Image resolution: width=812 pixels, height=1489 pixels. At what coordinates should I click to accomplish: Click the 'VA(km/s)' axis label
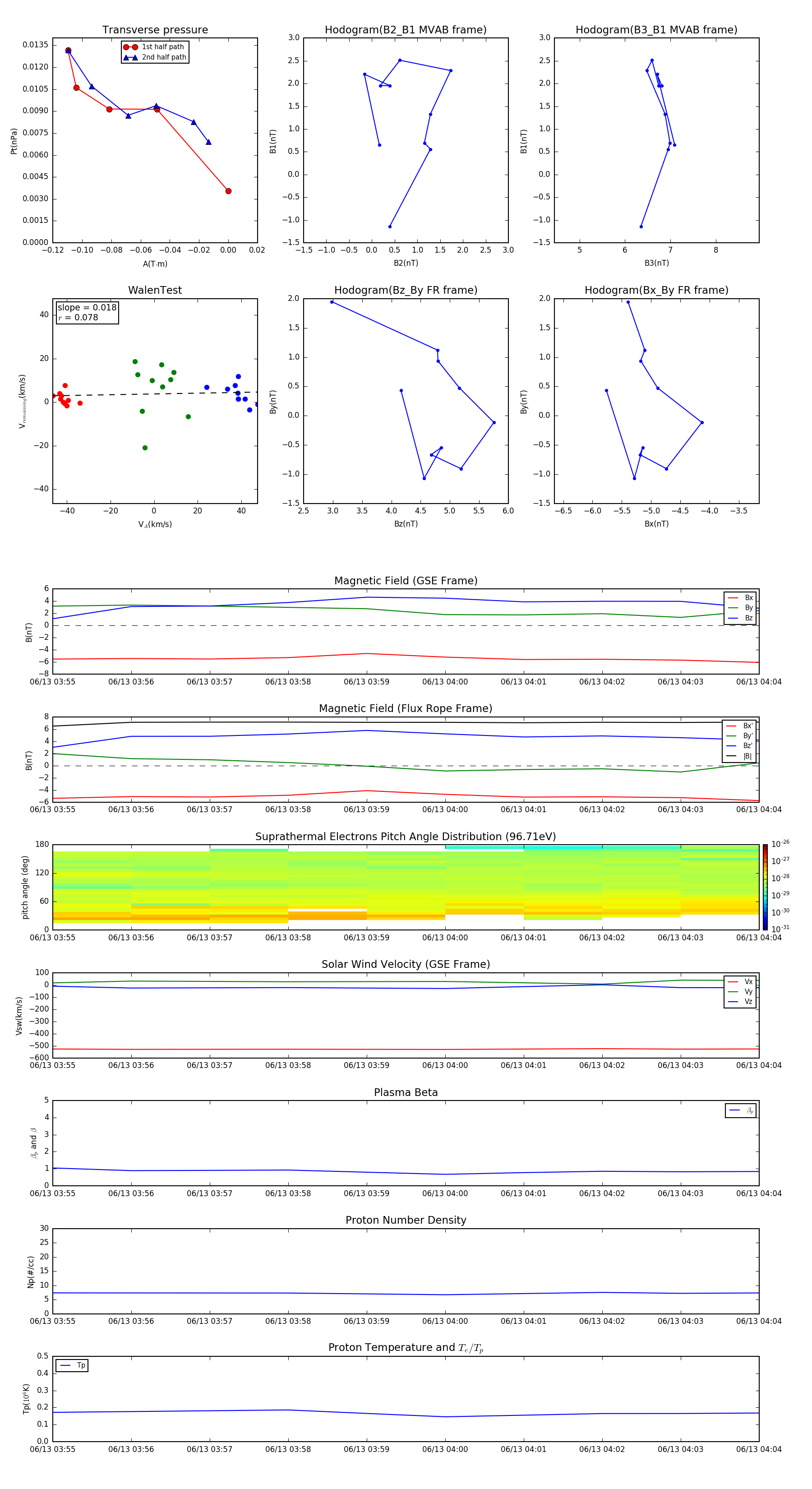(x=155, y=524)
